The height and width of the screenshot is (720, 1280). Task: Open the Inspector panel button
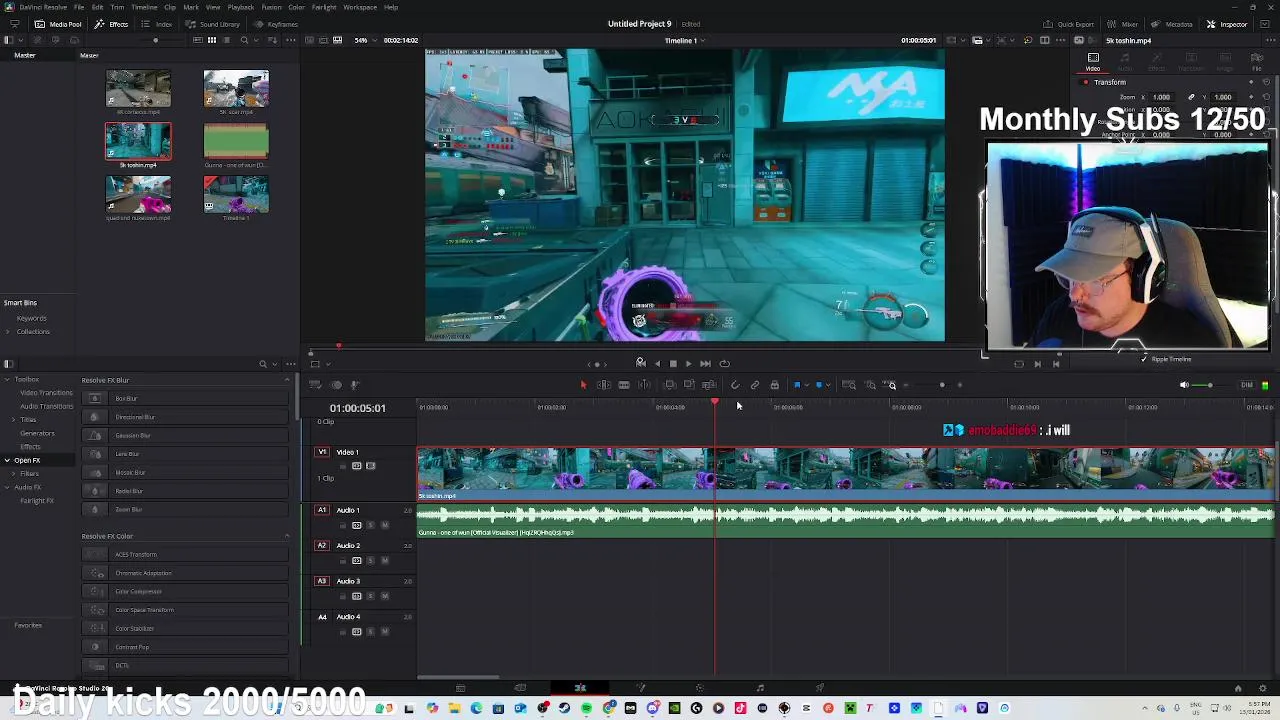[x=1227, y=24]
